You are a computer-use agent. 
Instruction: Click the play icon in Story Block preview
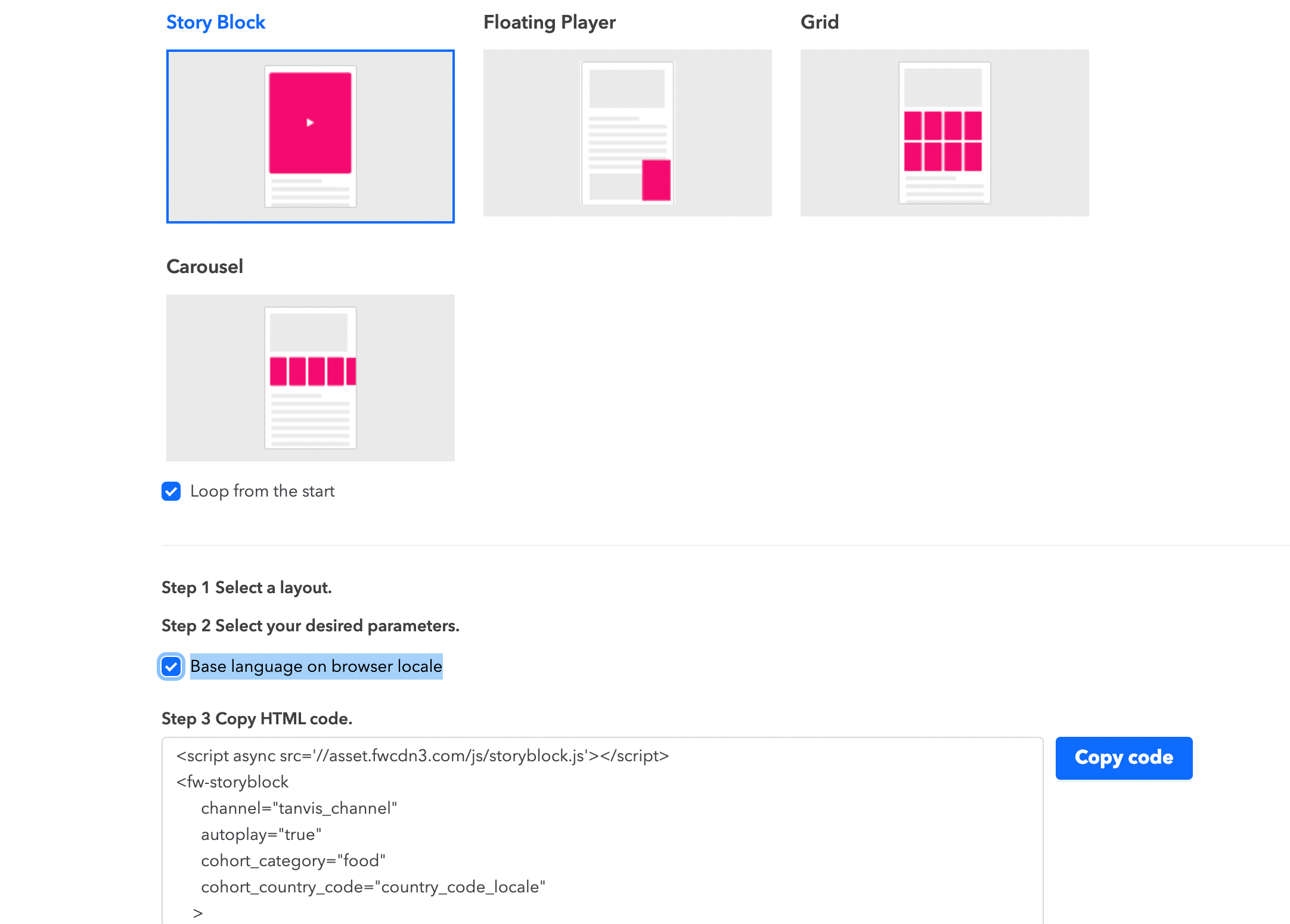(x=310, y=123)
